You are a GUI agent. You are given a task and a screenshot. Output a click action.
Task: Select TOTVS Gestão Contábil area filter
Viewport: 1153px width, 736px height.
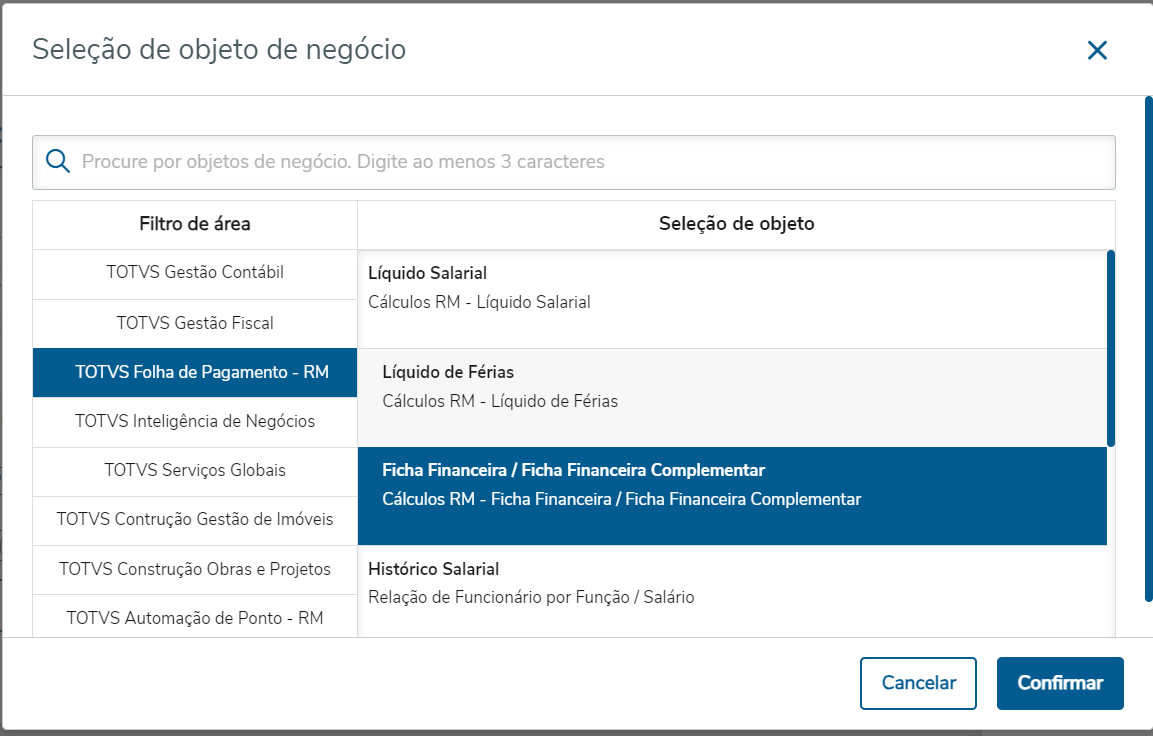195,273
